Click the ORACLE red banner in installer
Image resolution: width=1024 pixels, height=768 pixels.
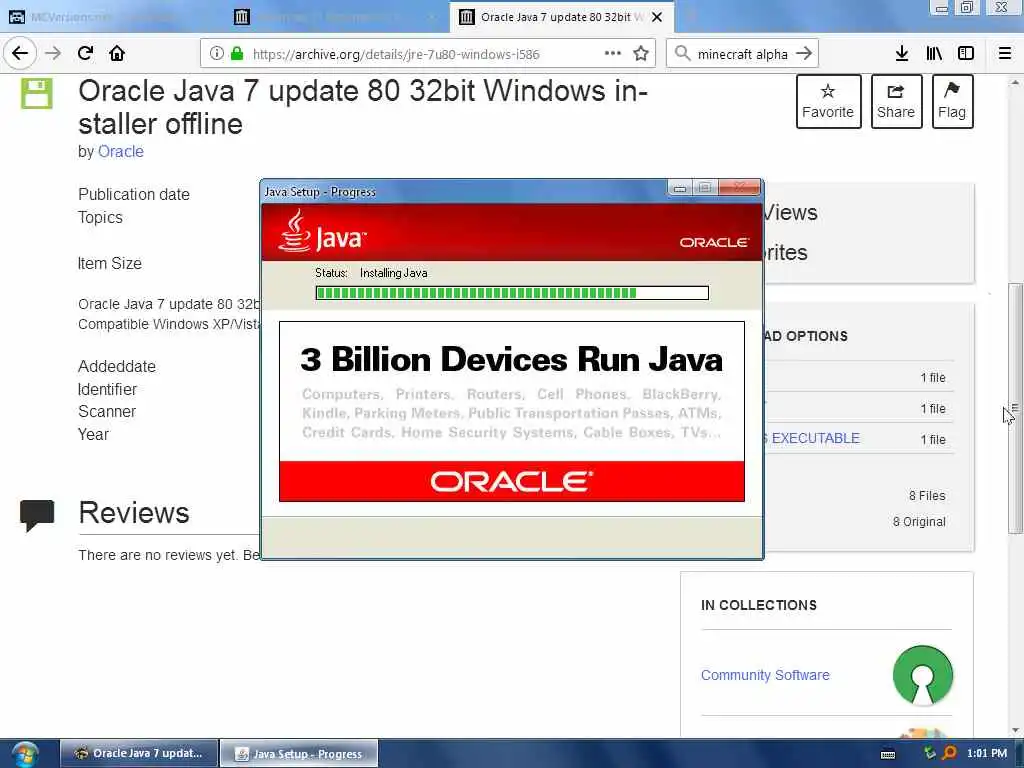click(512, 481)
